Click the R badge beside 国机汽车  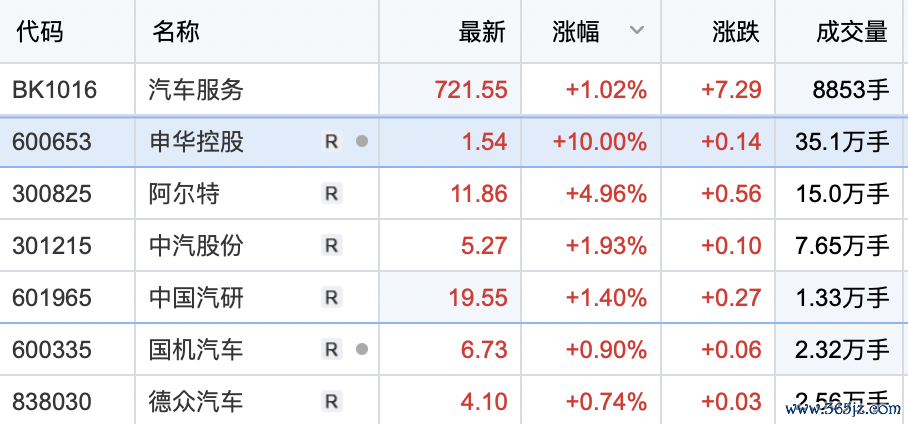(x=332, y=350)
